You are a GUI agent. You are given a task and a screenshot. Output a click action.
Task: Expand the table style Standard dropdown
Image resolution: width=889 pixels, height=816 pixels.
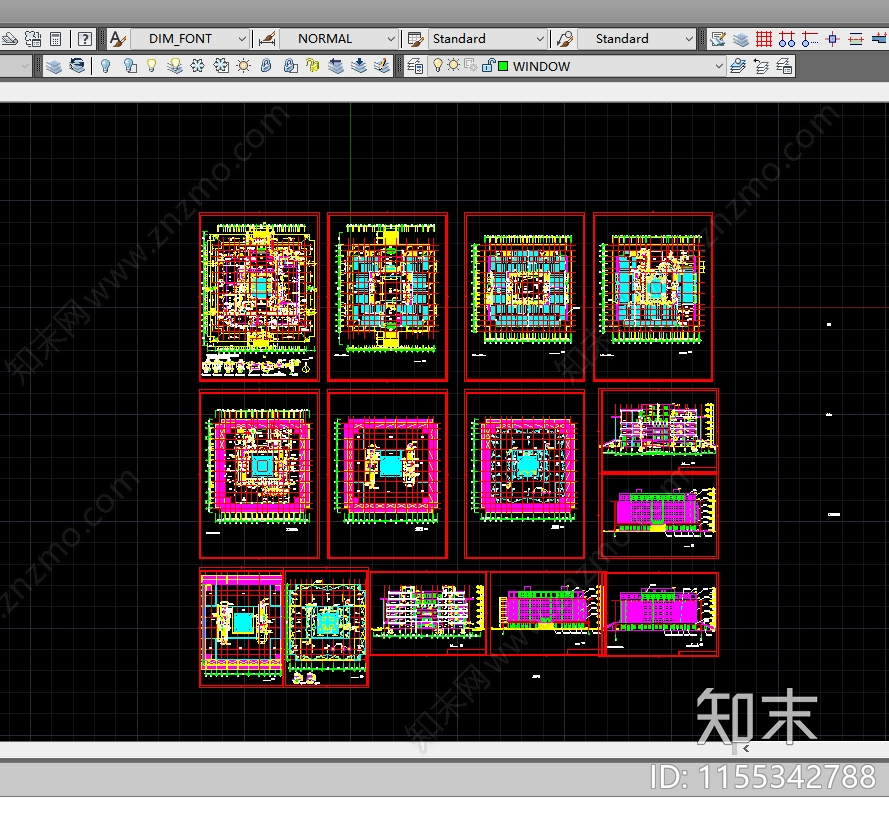coord(540,39)
